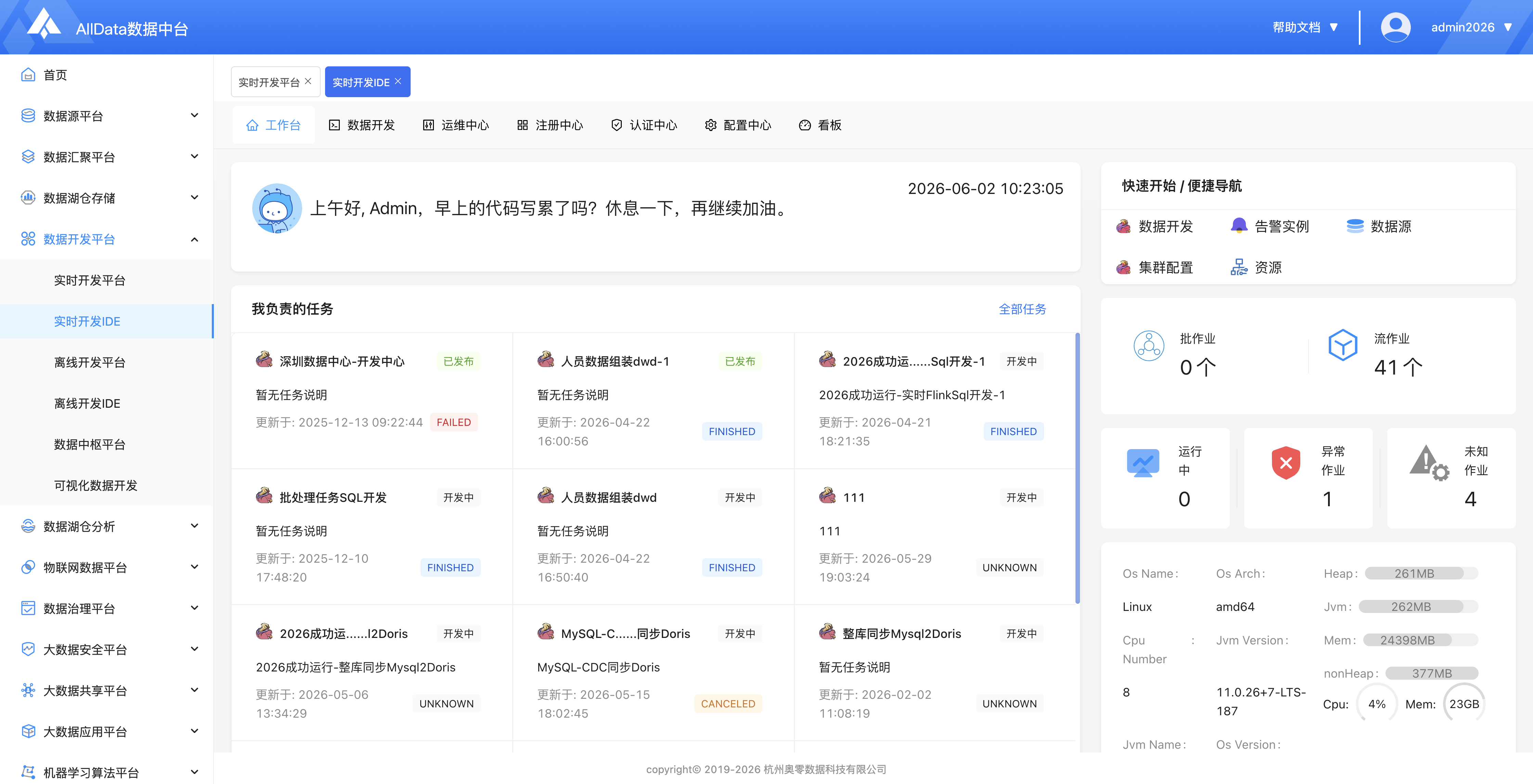Expand the 数据治理平台 menu chevron
The width and height of the screenshot is (1533, 784).
(195, 608)
